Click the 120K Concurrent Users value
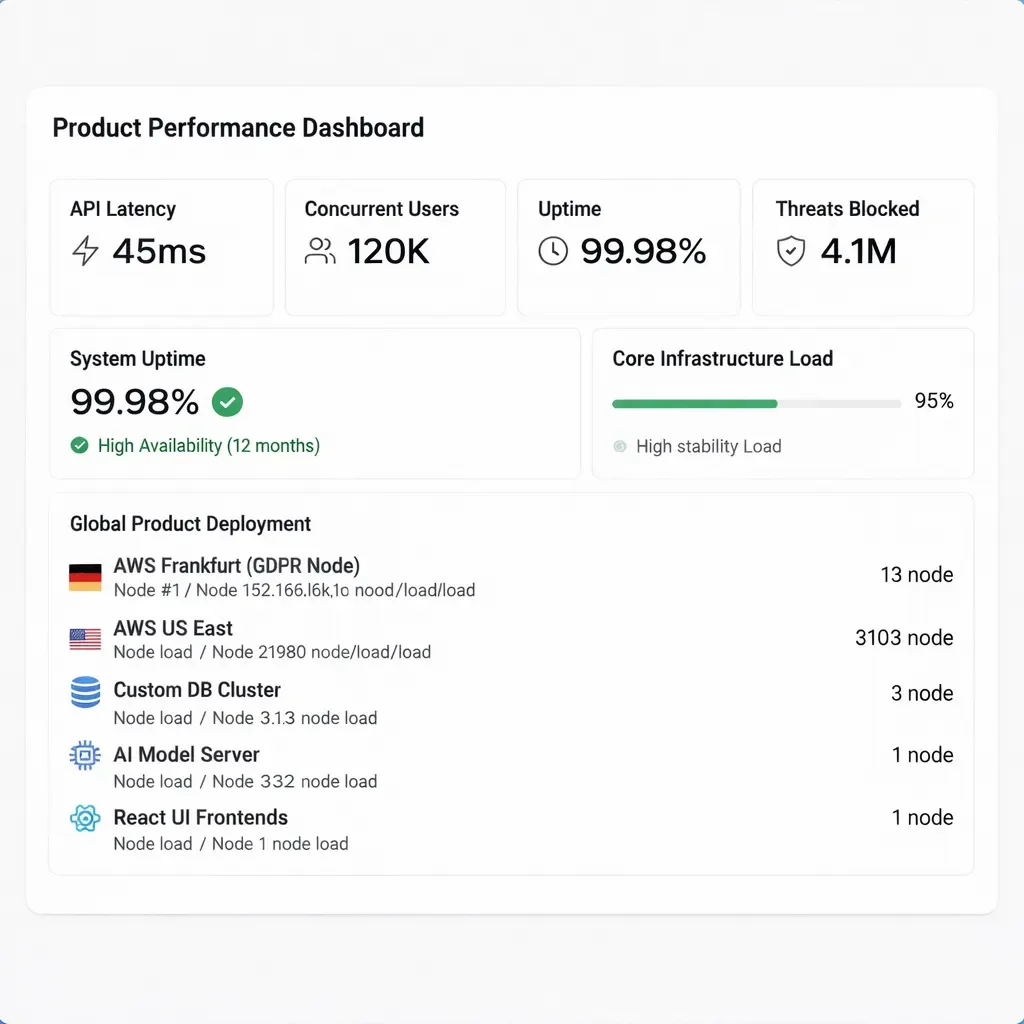 (x=388, y=251)
